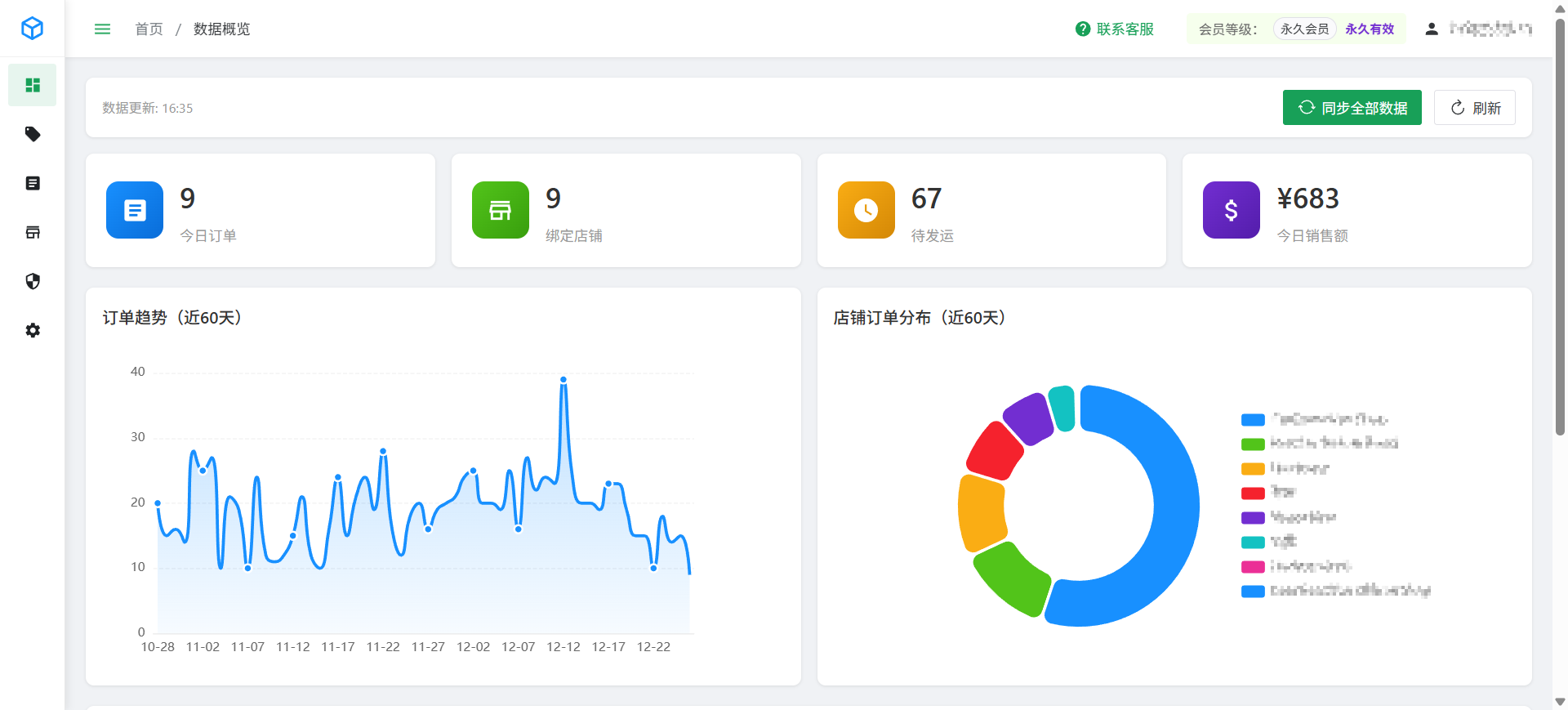Open the price tag sidebar icon
The image size is (1568, 710).
click(x=33, y=134)
